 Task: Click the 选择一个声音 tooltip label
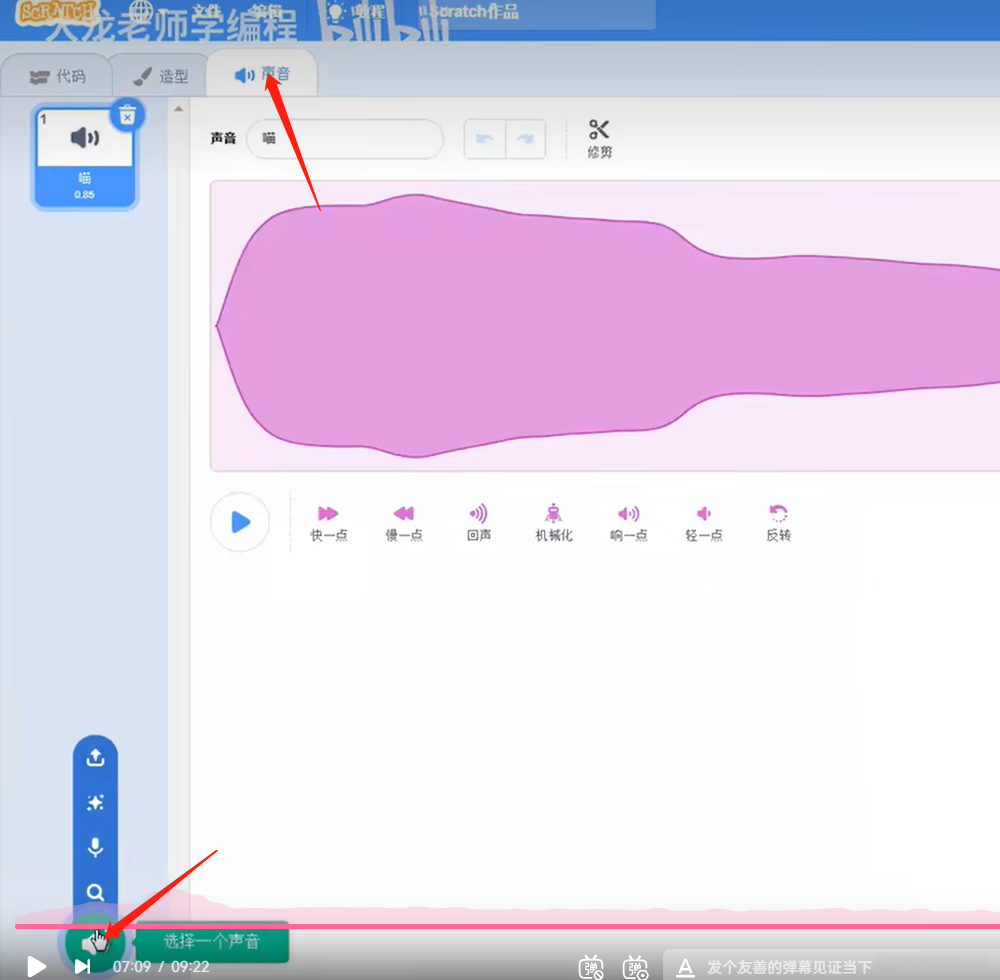212,941
